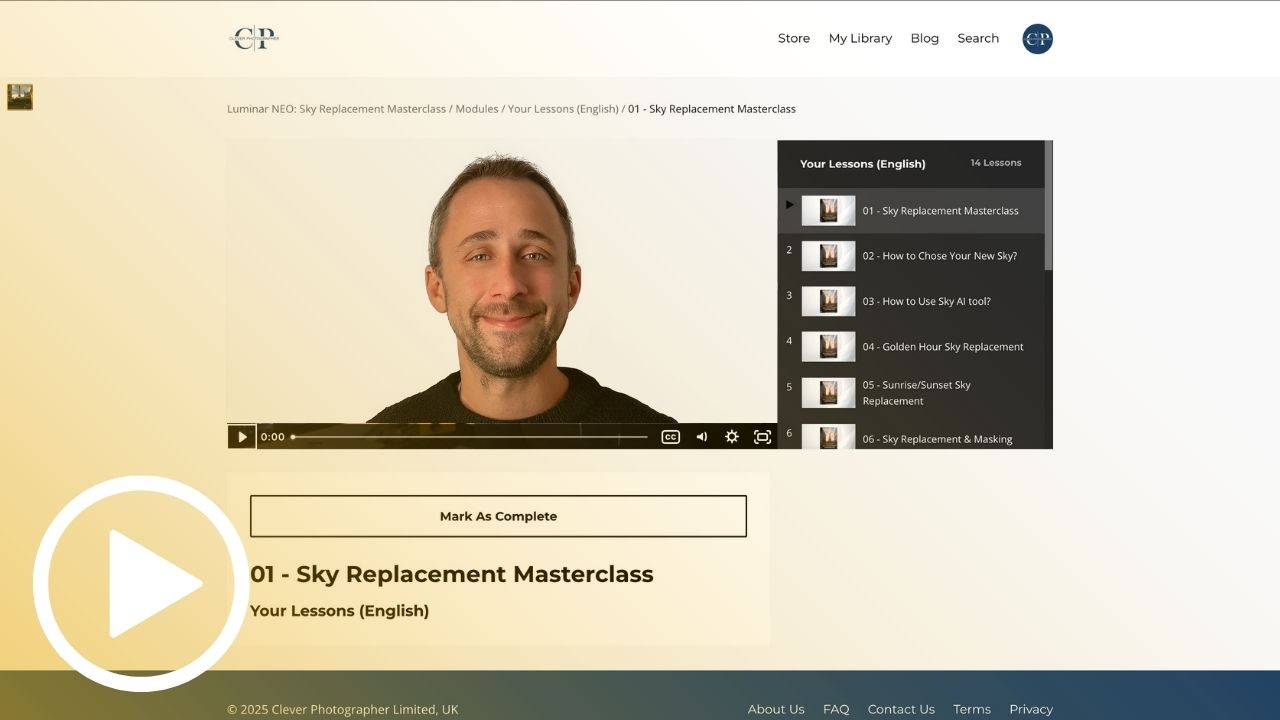Viewport: 1280px width, 720px height.
Task: Click the lesson list scrollbar
Action: point(1049,205)
